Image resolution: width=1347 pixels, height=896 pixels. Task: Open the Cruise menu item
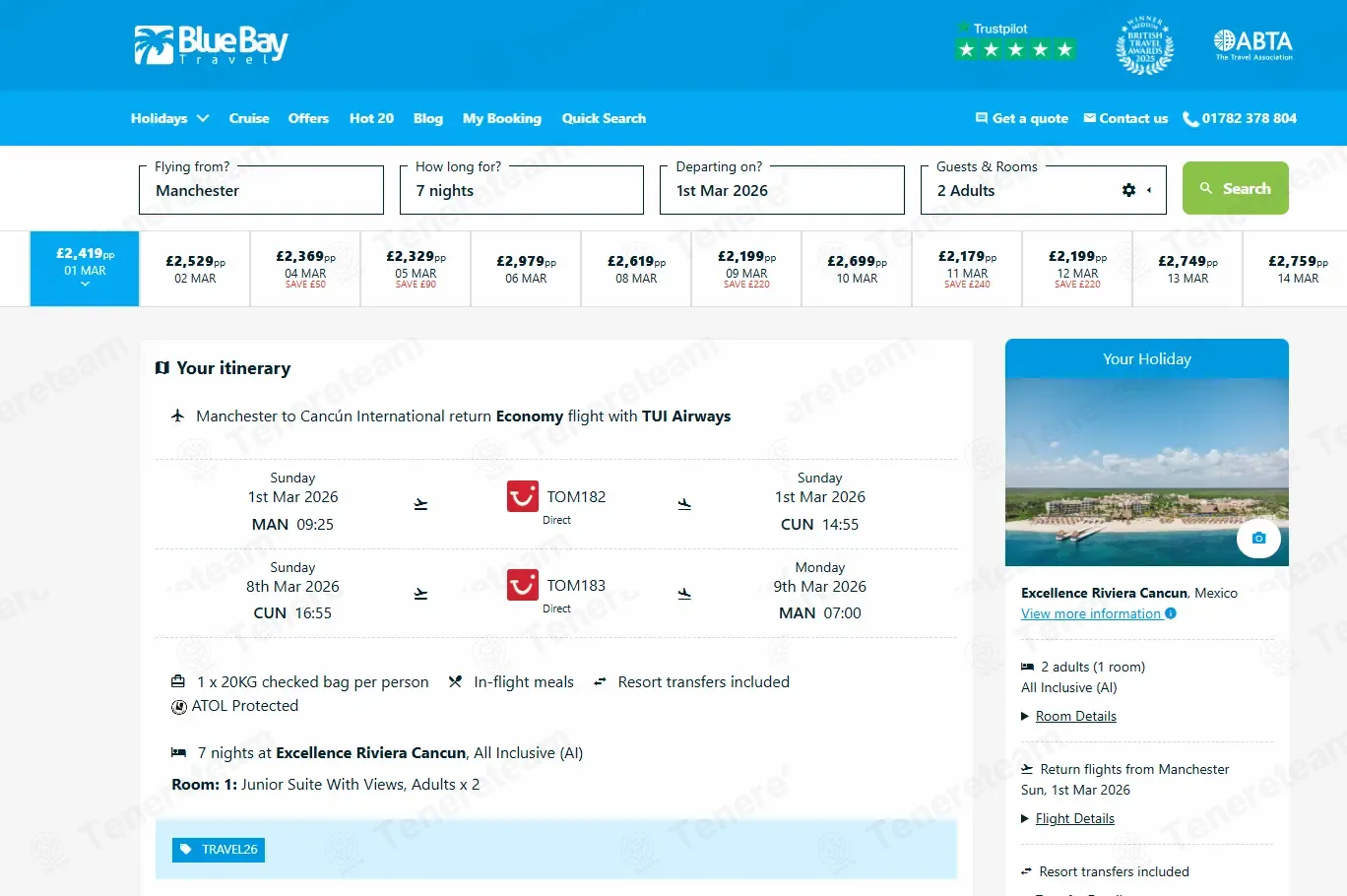pos(249,118)
